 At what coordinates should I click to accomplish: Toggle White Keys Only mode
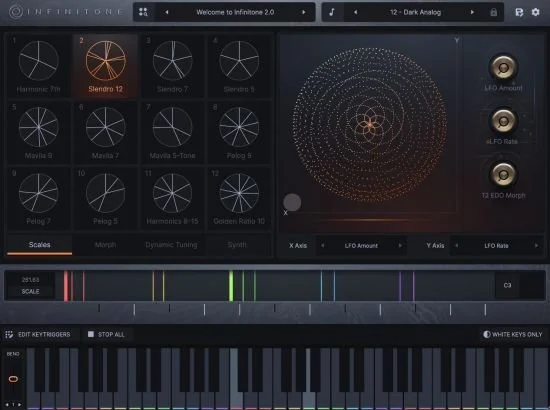coord(512,334)
